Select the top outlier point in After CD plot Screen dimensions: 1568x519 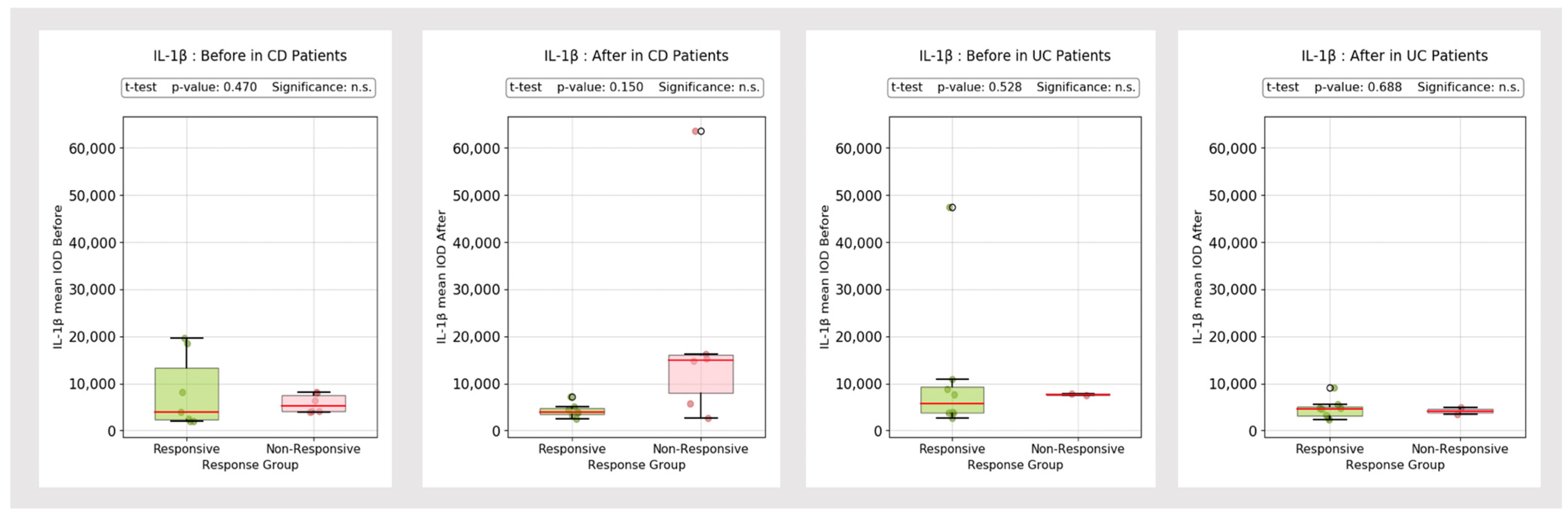point(701,132)
